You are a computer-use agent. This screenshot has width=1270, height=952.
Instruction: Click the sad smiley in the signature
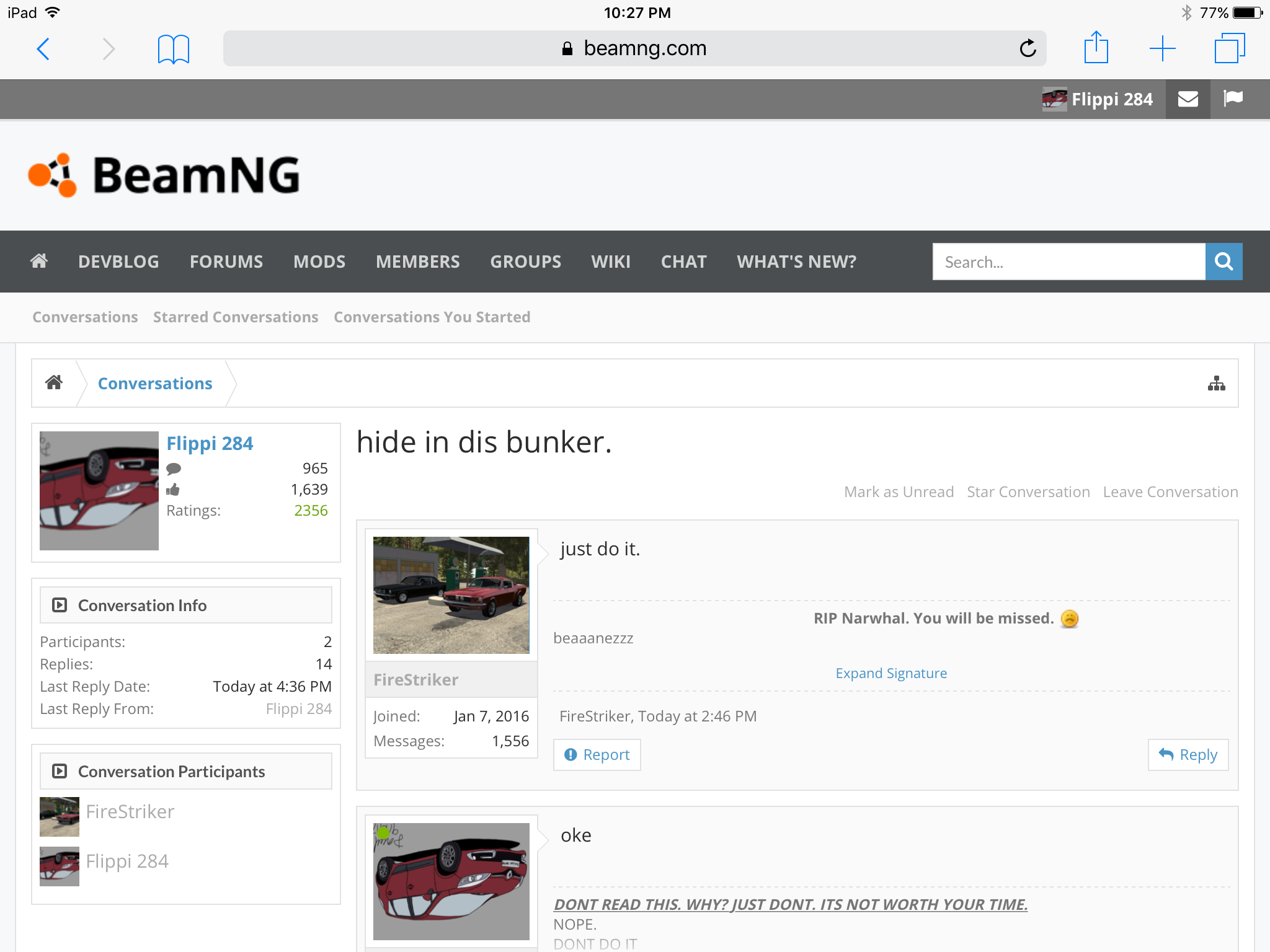1070,619
